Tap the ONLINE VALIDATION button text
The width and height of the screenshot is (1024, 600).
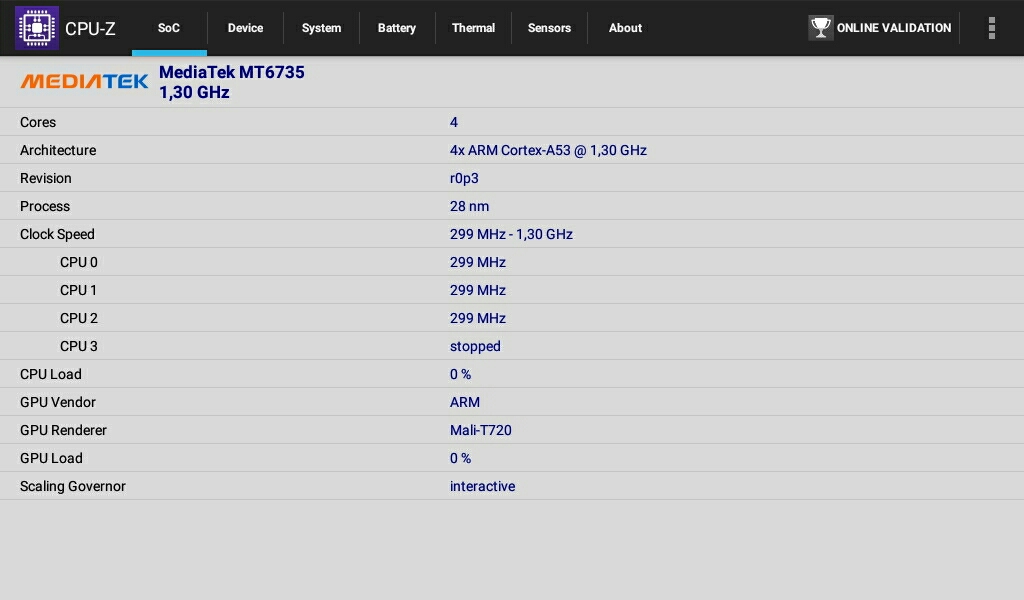(893, 28)
